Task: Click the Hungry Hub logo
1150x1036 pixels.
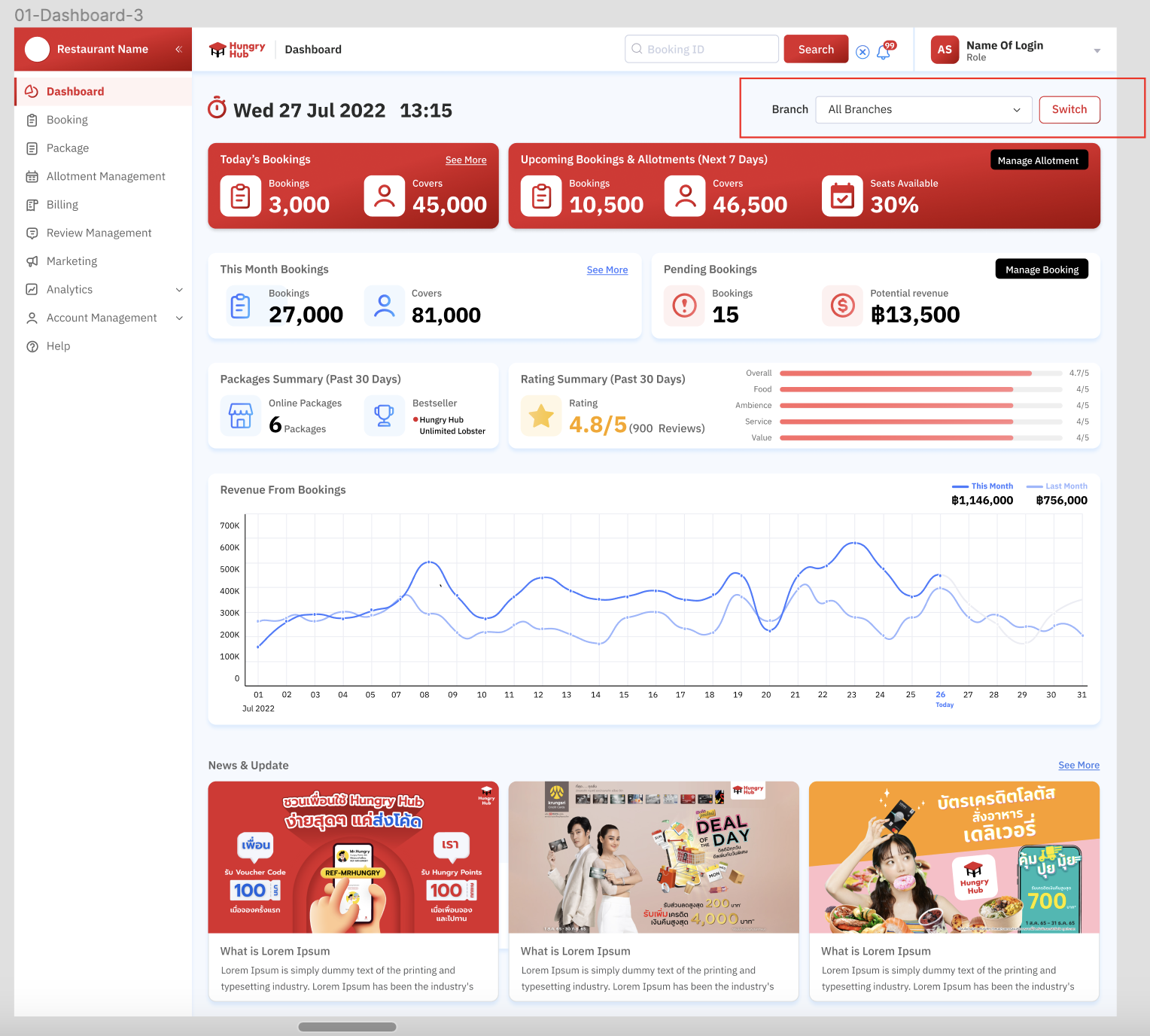Action: [237, 50]
